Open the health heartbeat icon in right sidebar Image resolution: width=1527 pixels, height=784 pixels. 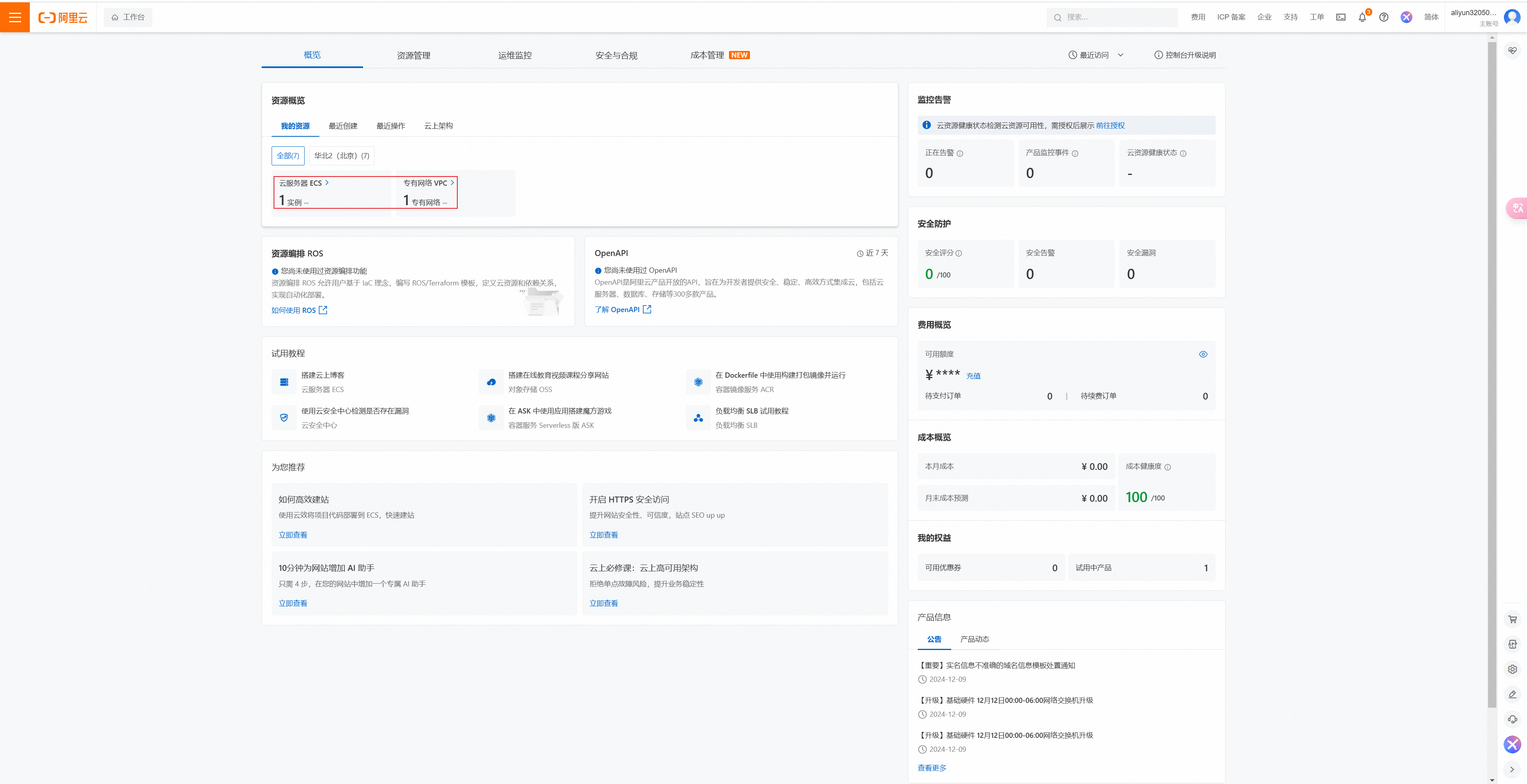pos(1513,51)
